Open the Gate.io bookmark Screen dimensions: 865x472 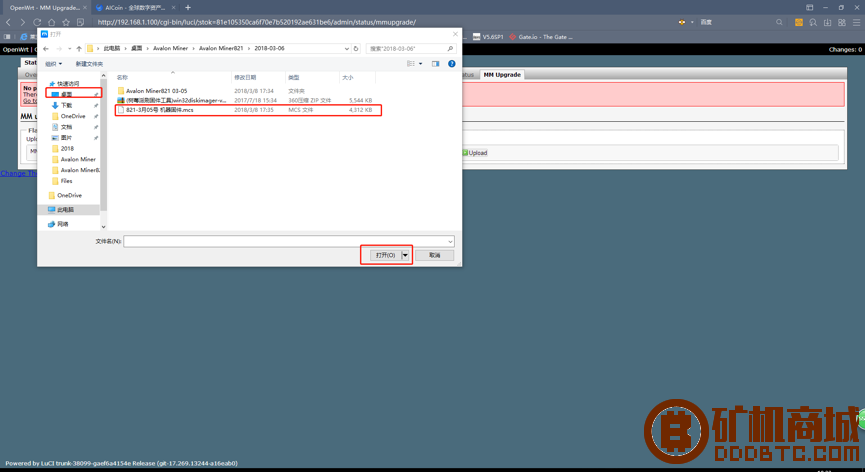541,37
